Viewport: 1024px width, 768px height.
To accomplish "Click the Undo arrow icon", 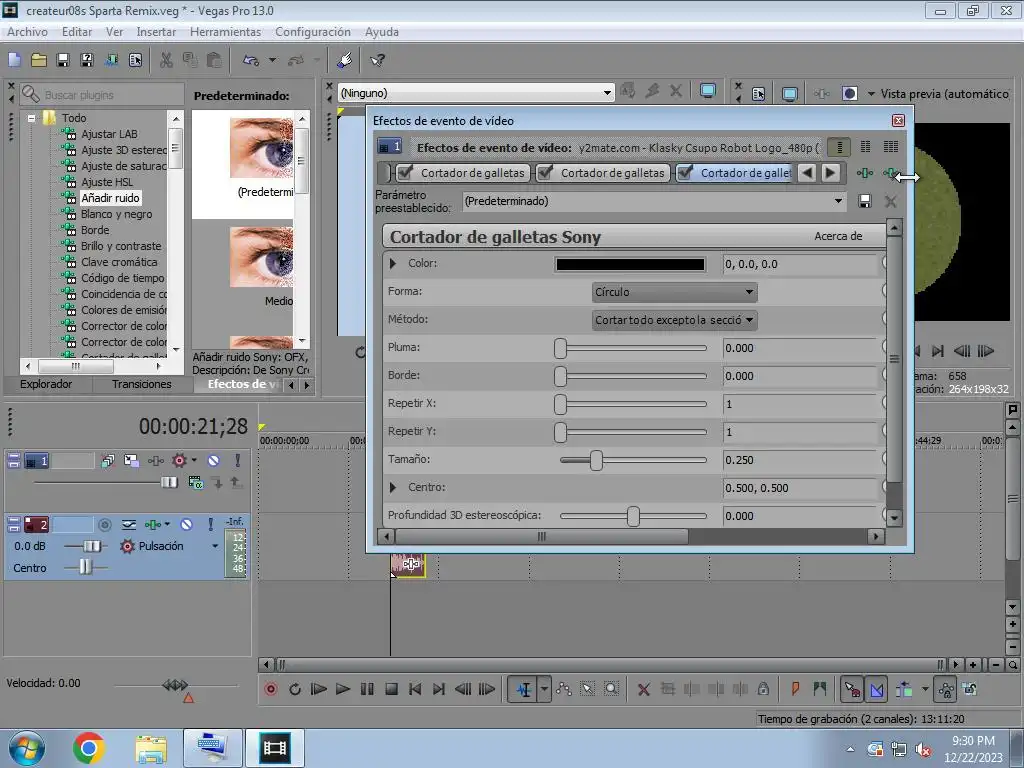I will tap(251, 60).
